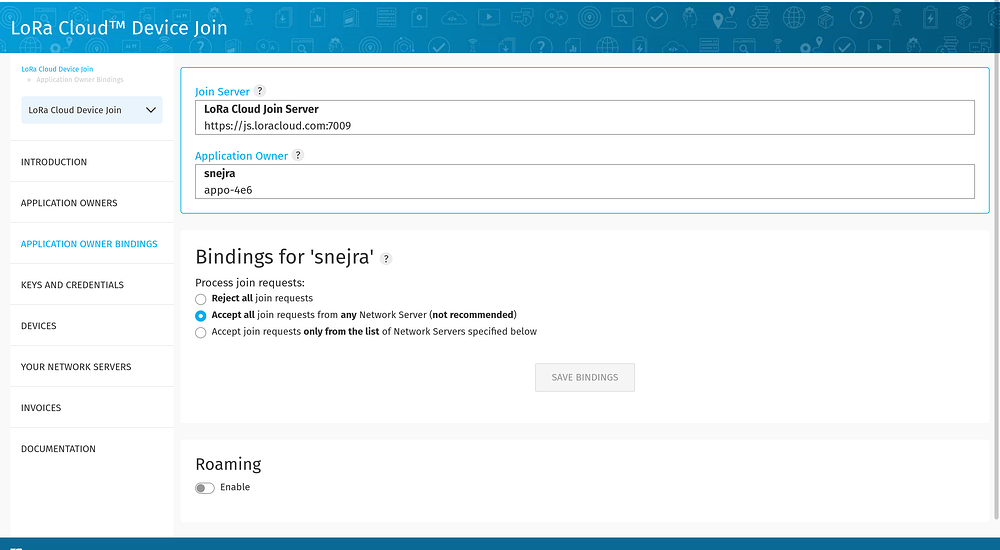Click the https://js.loracloud.com:7009 URL text
The height and width of the screenshot is (550, 1000).
coord(277,126)
